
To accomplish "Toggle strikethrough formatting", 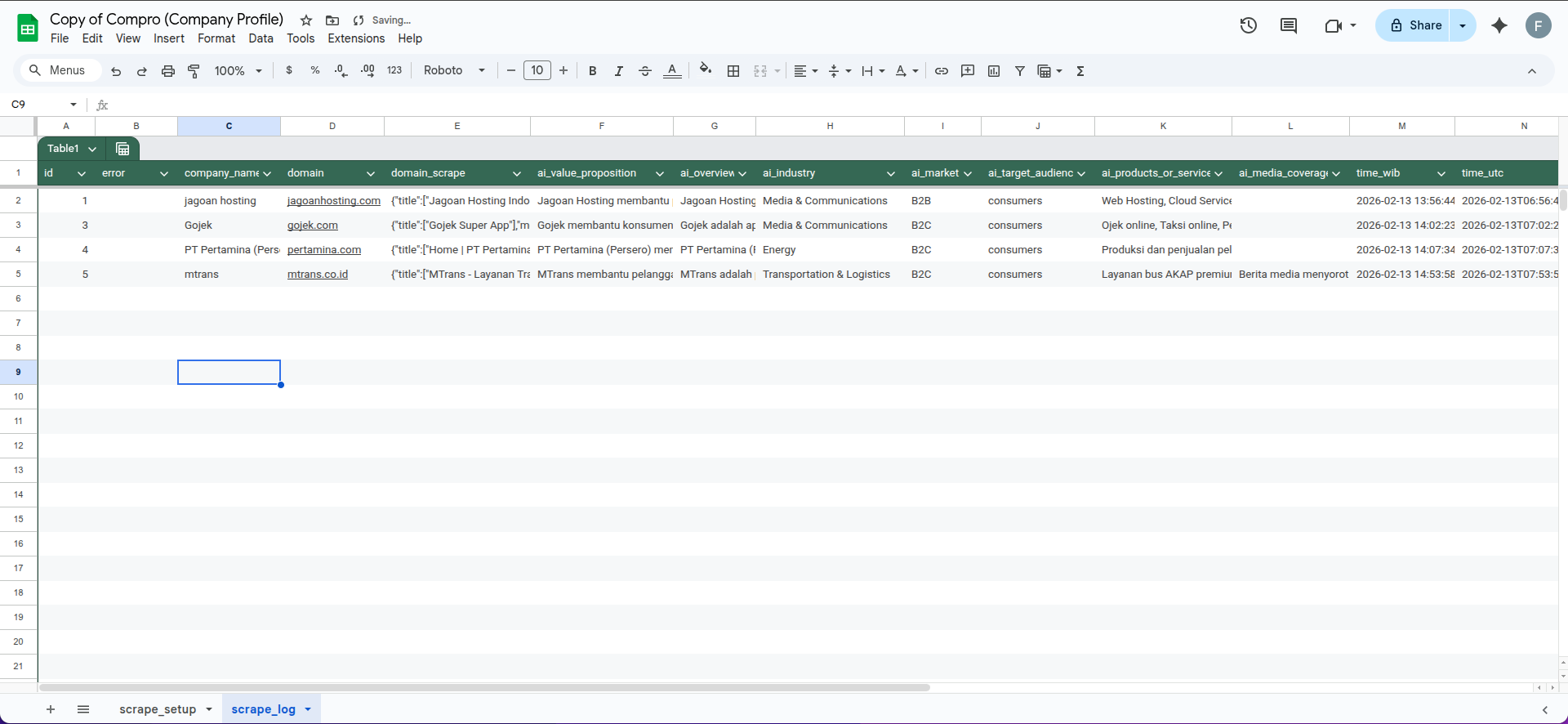I will 644,71.
